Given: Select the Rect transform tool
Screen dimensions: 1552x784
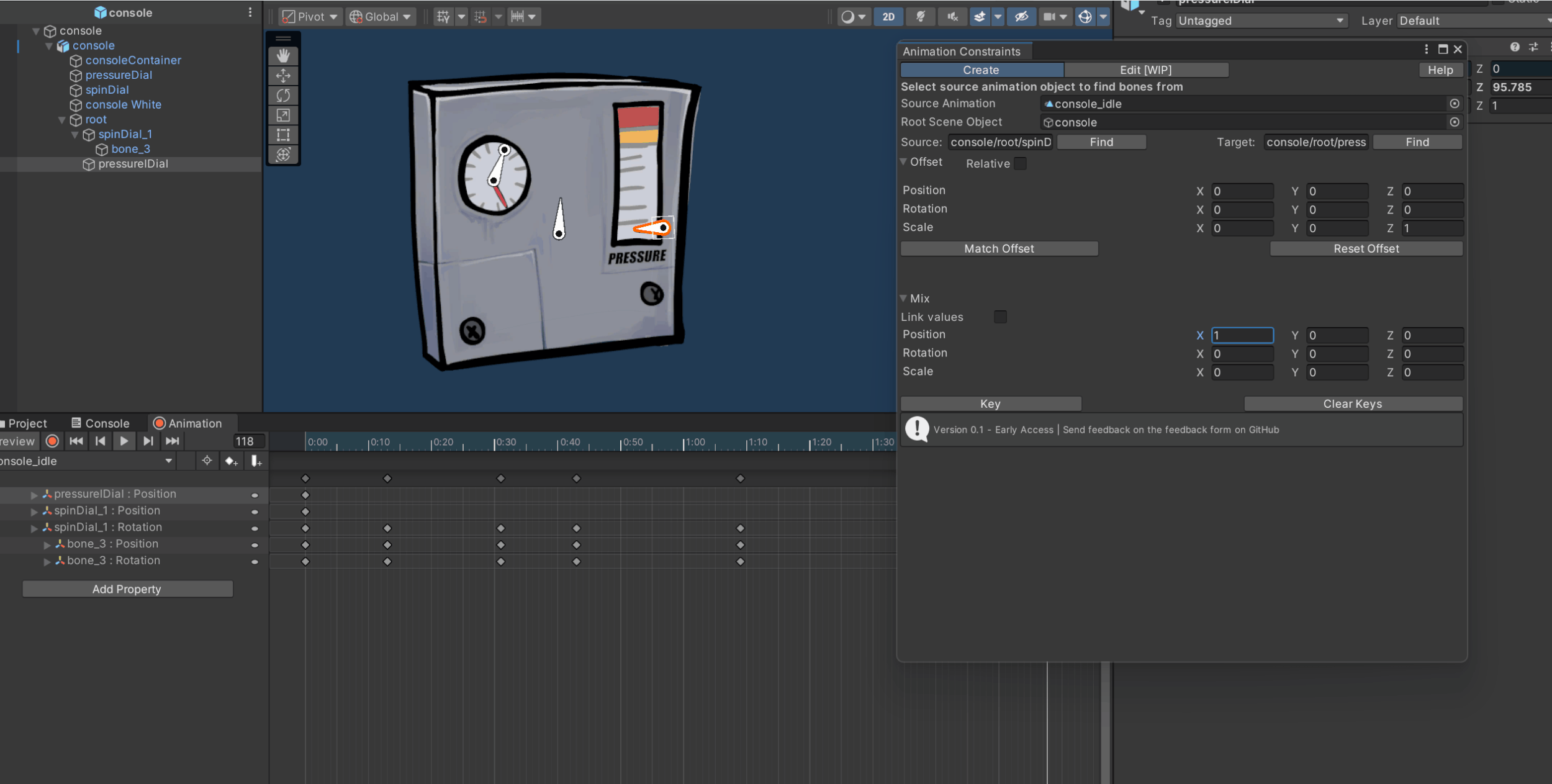Looking at the screenshot, I should [283, 135].
